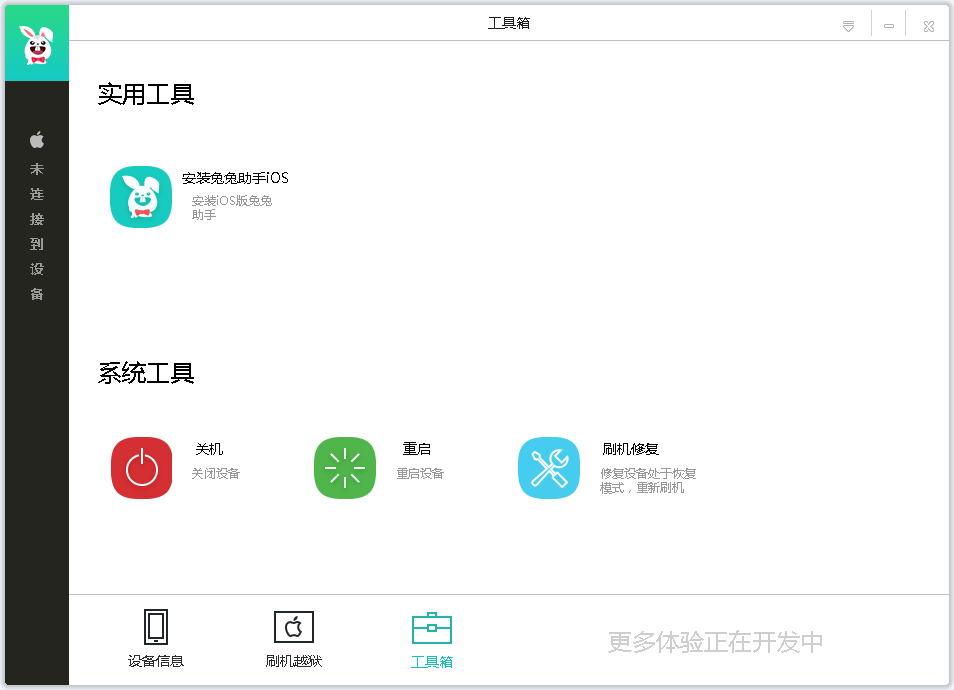Click the 安装兔兔助手iOS rabbit app icon
The height and width of the screenshot is (690, 954).
(140, 196)
